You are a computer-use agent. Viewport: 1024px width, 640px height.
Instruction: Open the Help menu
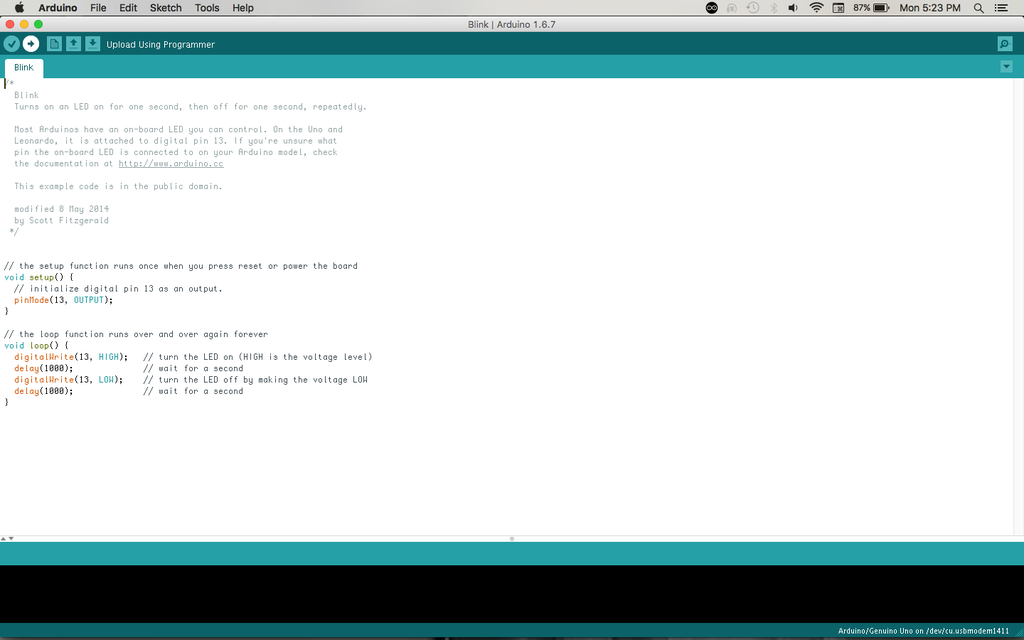pyautogui.click(x=243, y=8)
